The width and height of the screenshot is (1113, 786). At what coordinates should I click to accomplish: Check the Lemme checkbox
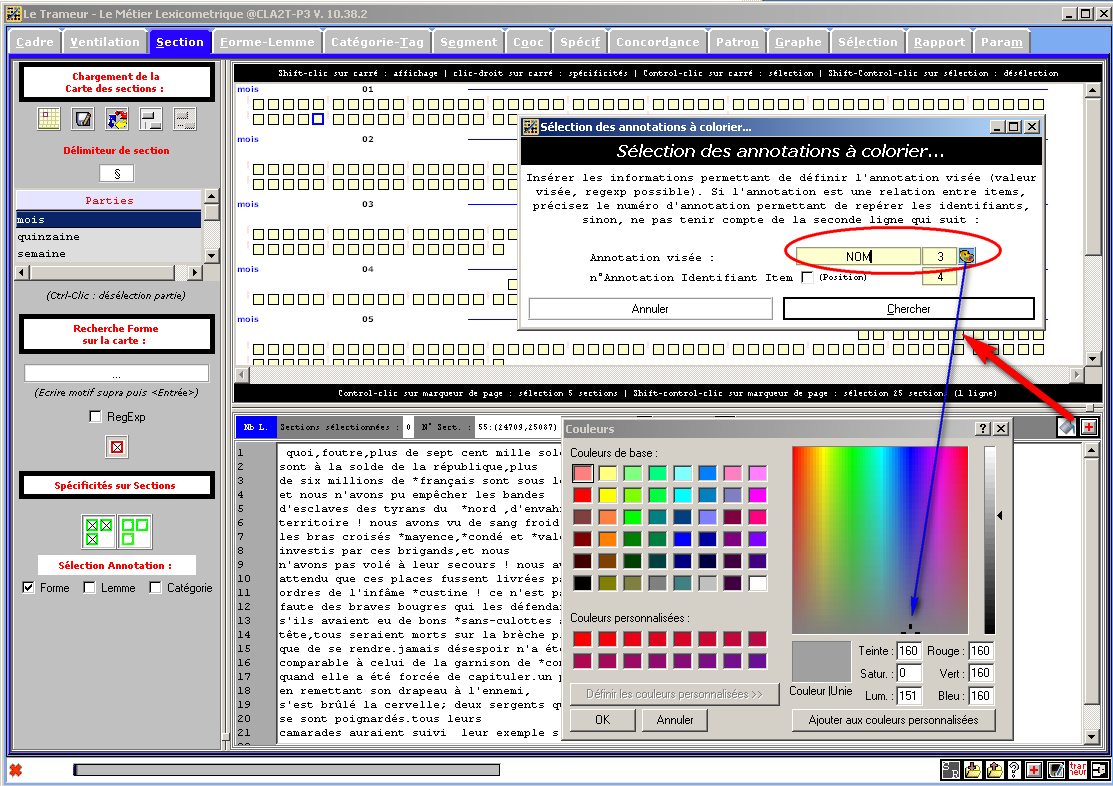89,588
